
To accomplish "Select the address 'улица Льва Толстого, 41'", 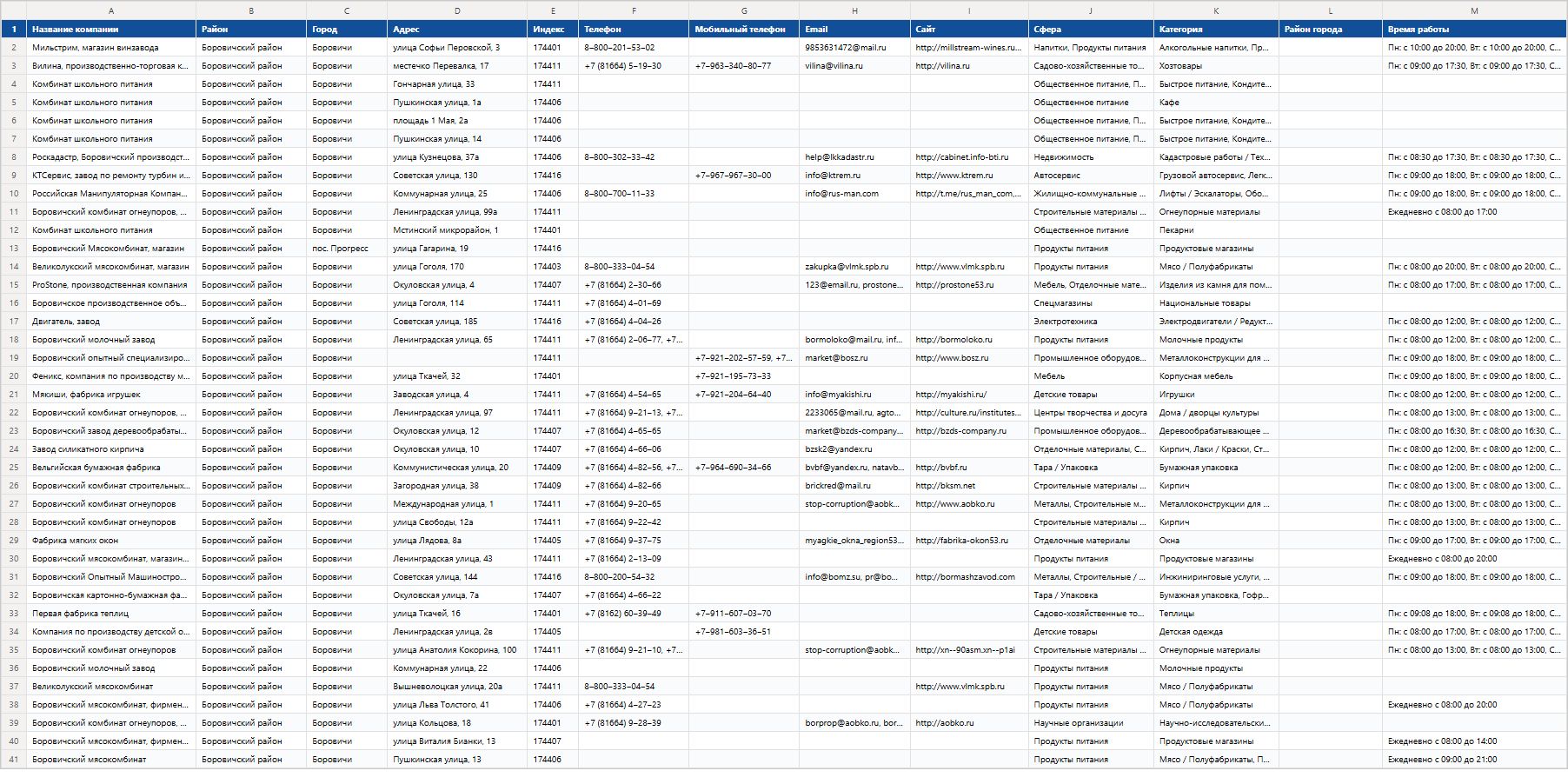I will (457, 705).
